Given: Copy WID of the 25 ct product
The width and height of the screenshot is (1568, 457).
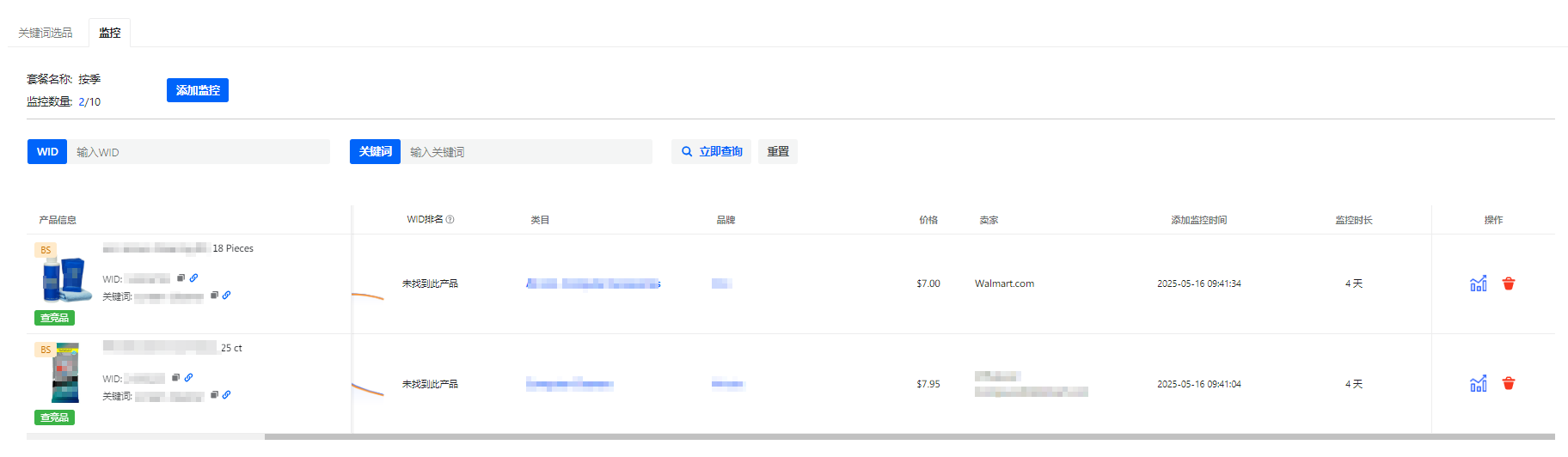Looking at the screenshot, I should [176, 377].
